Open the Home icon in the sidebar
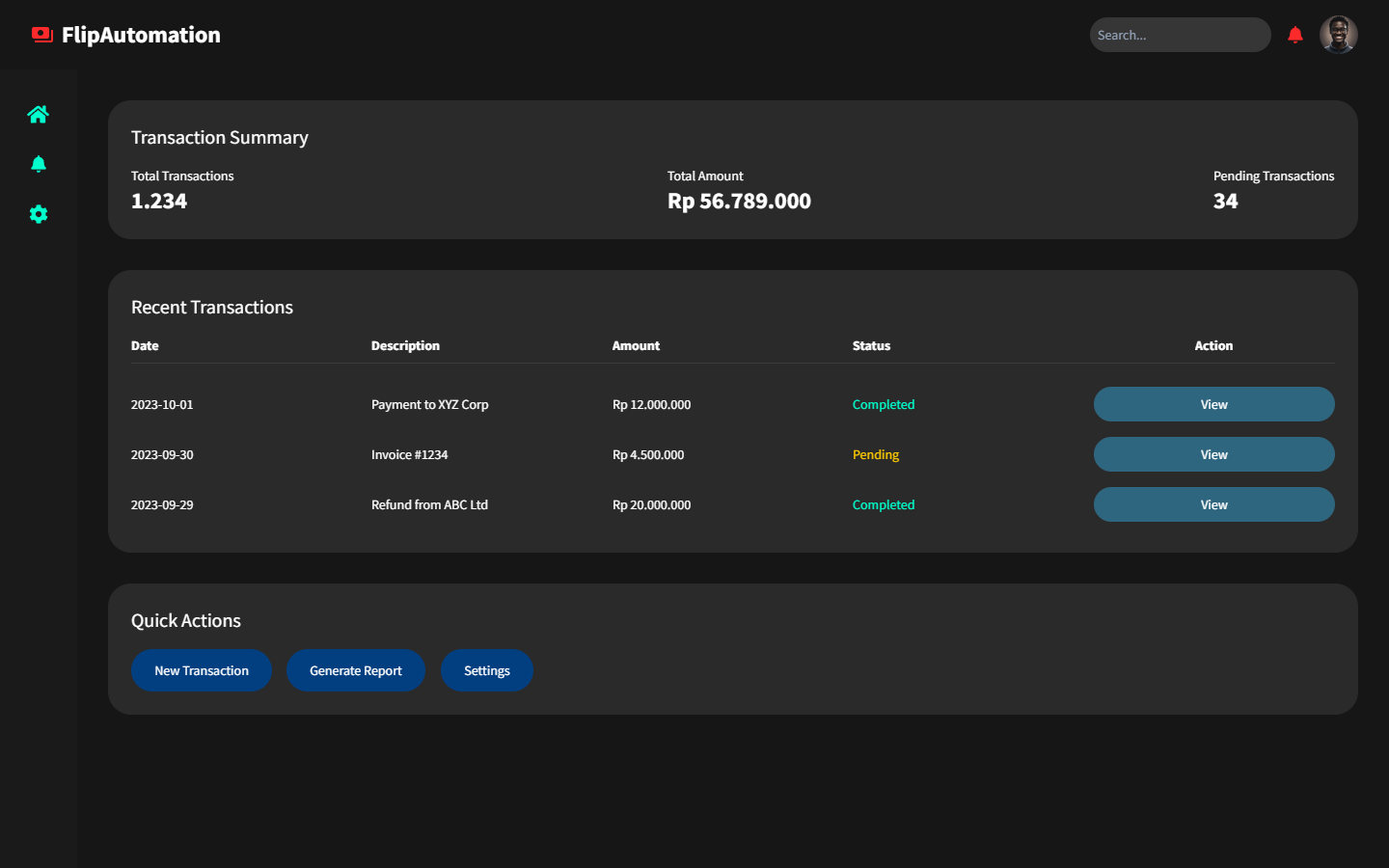Image resolution: width=1389 pixels, height=868 pixels. click(39, 114)
